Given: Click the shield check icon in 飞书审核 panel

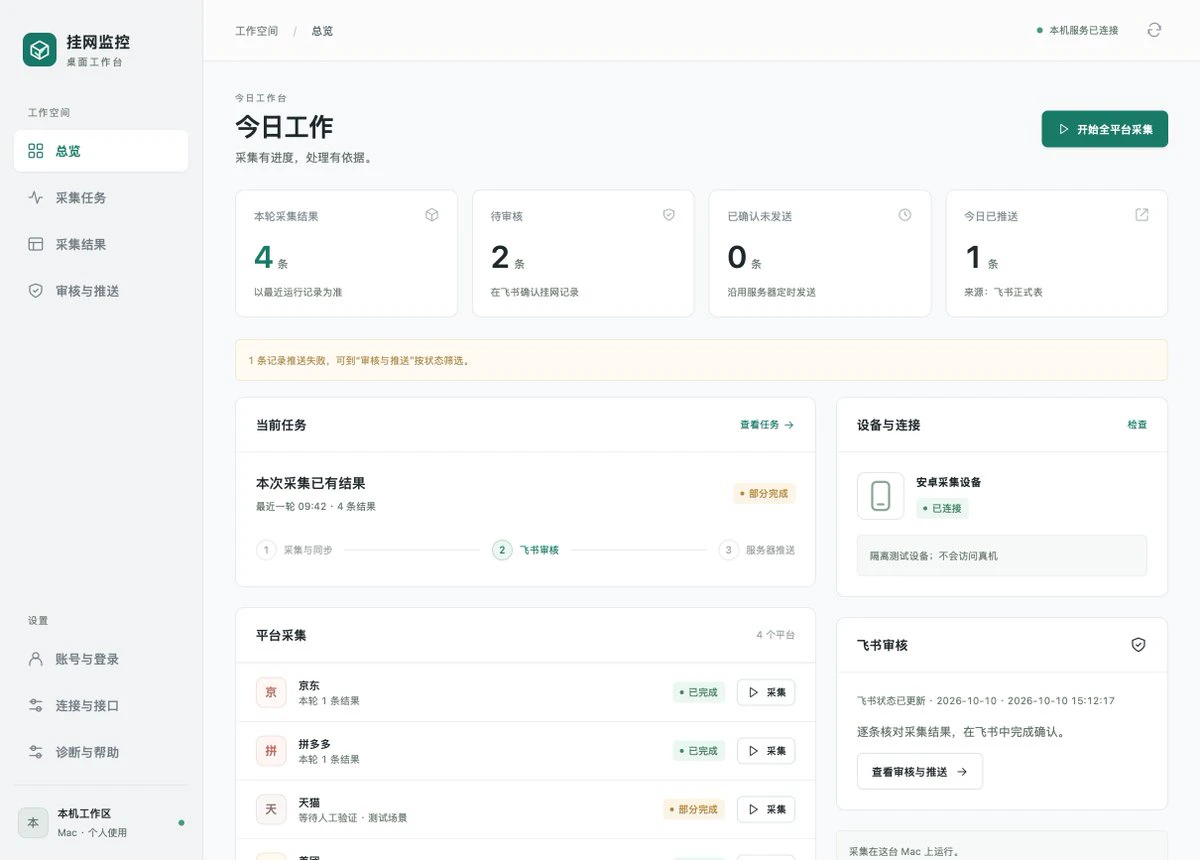Looking at the screenshot, I should (x=1138, y=645).
